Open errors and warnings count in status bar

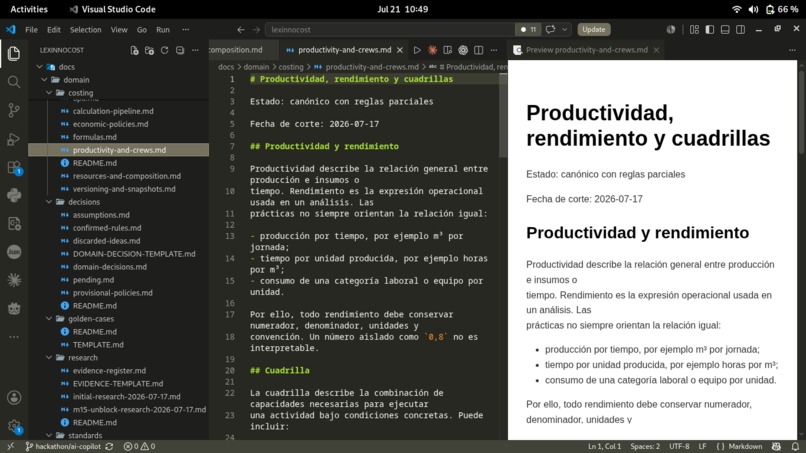tap(139, 446)
